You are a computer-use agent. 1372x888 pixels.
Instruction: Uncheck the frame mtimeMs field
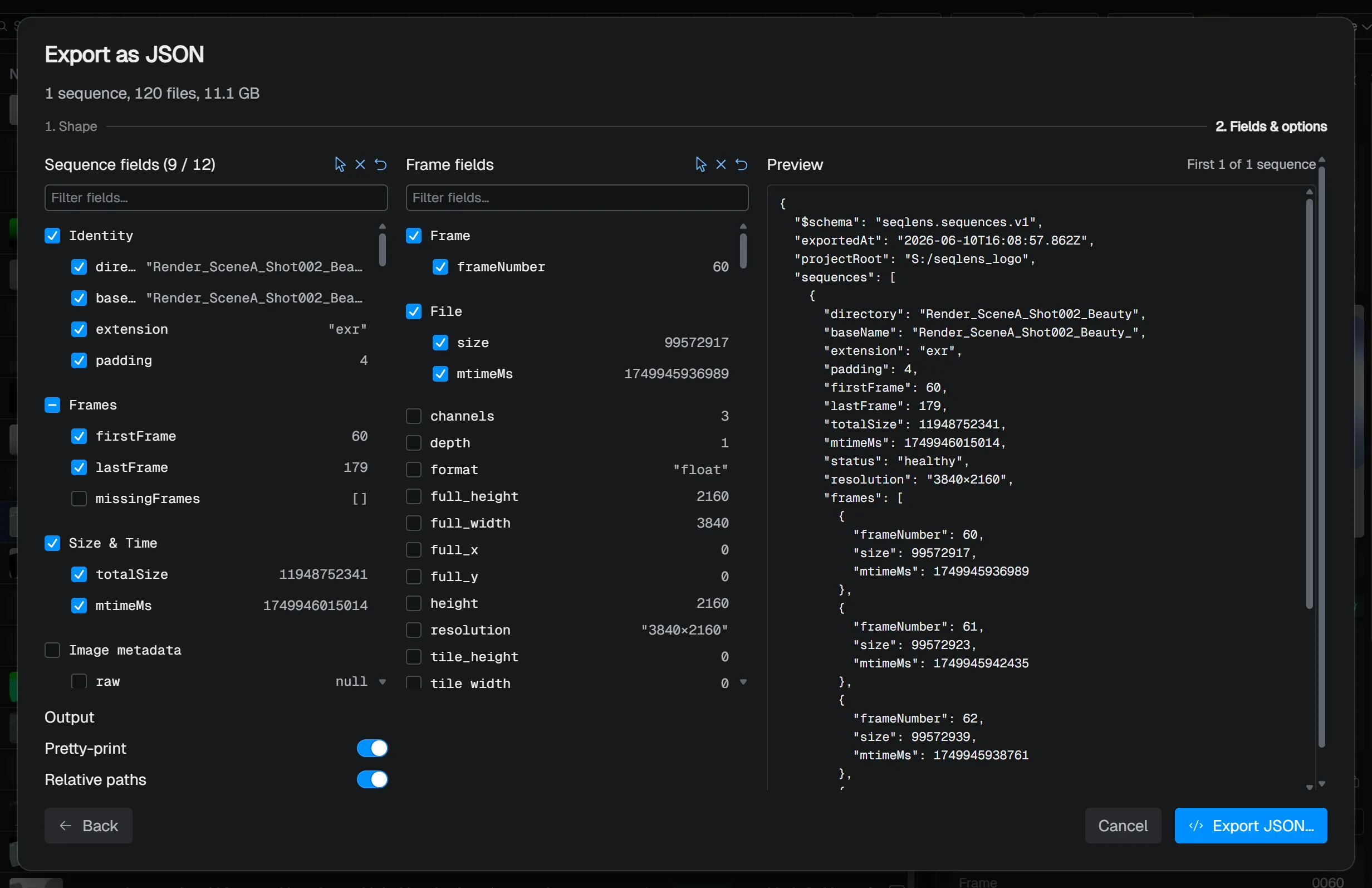pyautogui.click(x=440, y=374)
